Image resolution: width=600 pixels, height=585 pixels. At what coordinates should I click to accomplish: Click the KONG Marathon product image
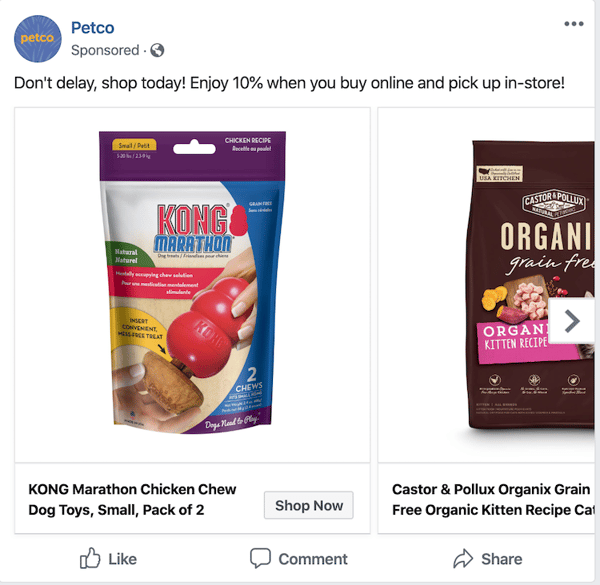(x=192, y=284)
